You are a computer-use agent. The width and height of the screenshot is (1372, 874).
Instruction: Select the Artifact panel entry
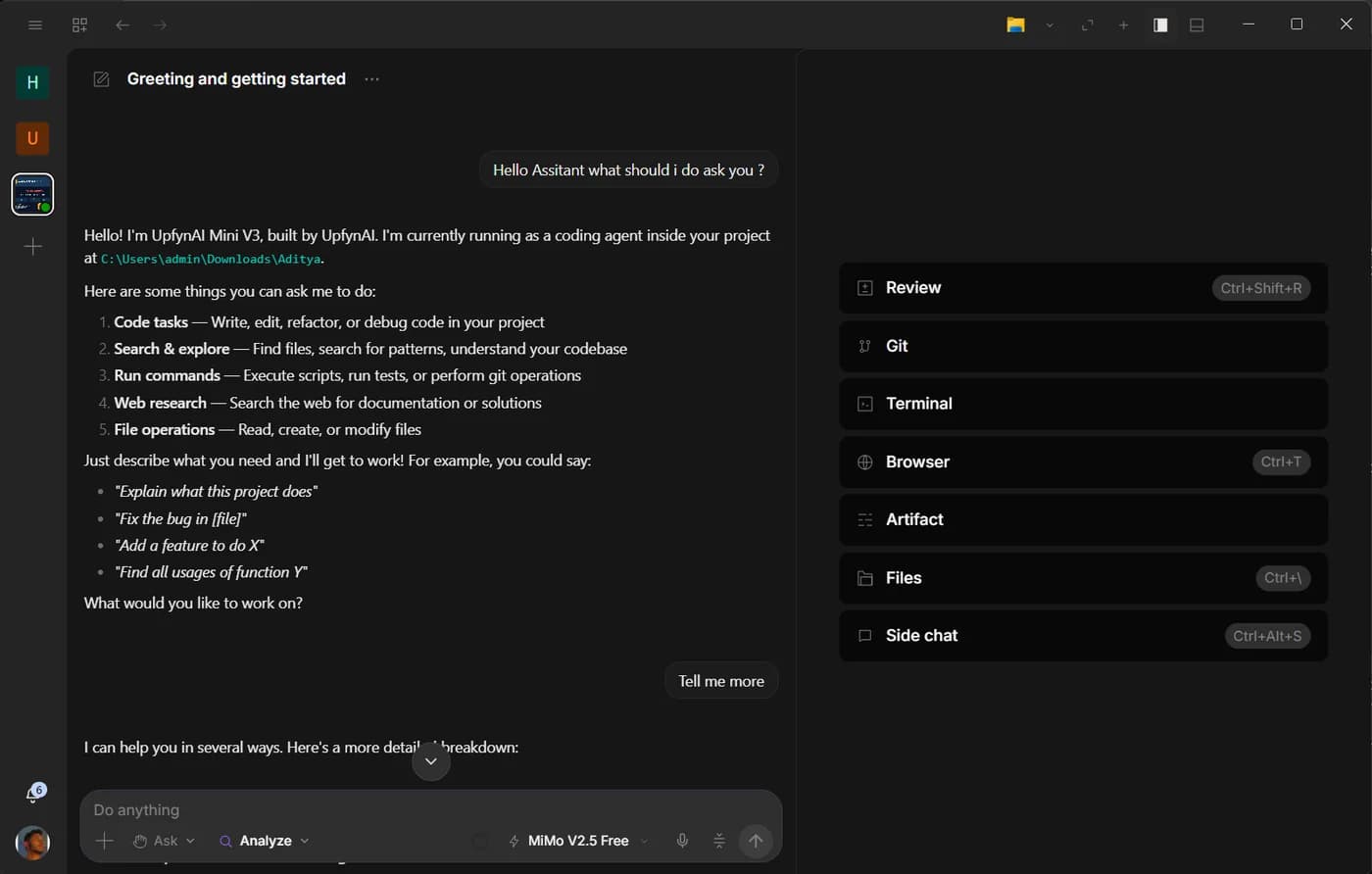point(1083,519)
